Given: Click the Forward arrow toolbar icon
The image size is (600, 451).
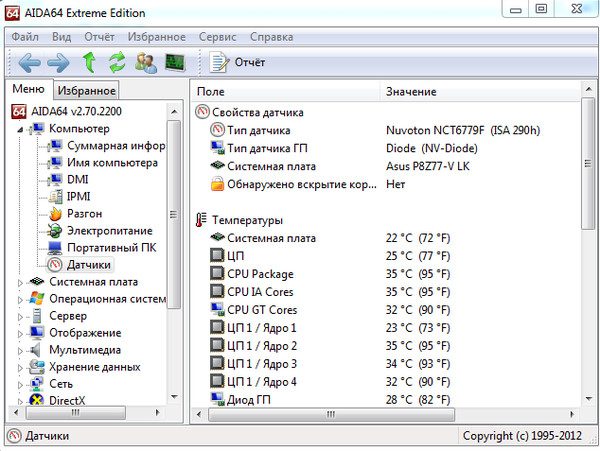Looking at the screenshot, I should [x=58, y=62].
